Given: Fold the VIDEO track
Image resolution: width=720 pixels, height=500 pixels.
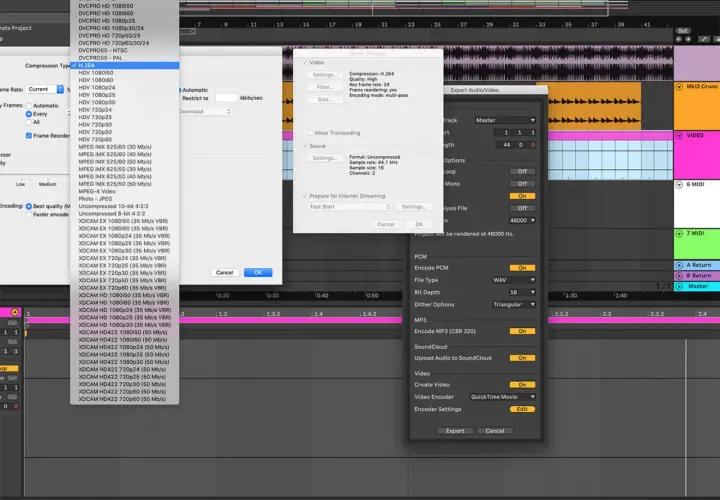Looking at the screenshot, I should [x=679, y=135].
